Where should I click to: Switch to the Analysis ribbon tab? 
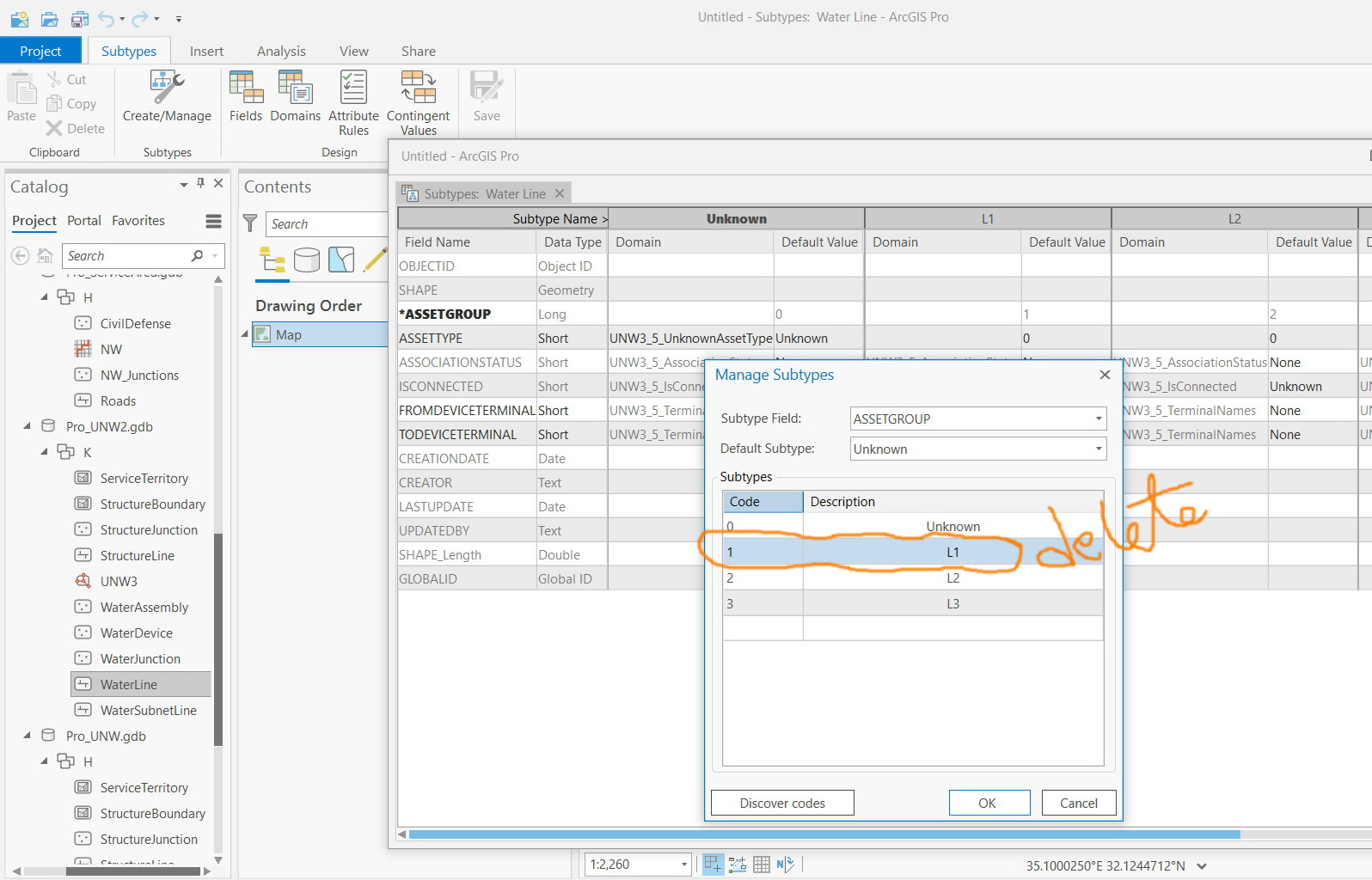click(281, 51)
